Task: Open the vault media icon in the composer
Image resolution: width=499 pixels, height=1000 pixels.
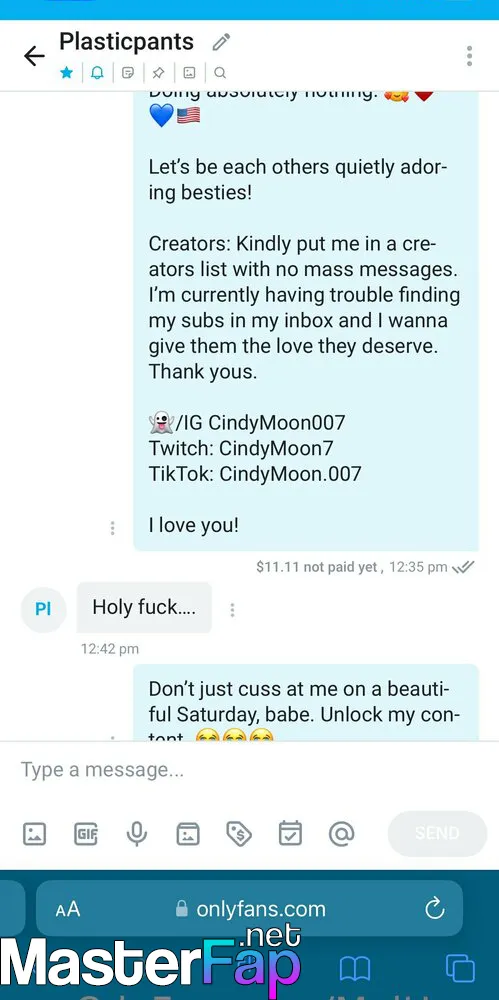Action: click(x=188, y=834)
